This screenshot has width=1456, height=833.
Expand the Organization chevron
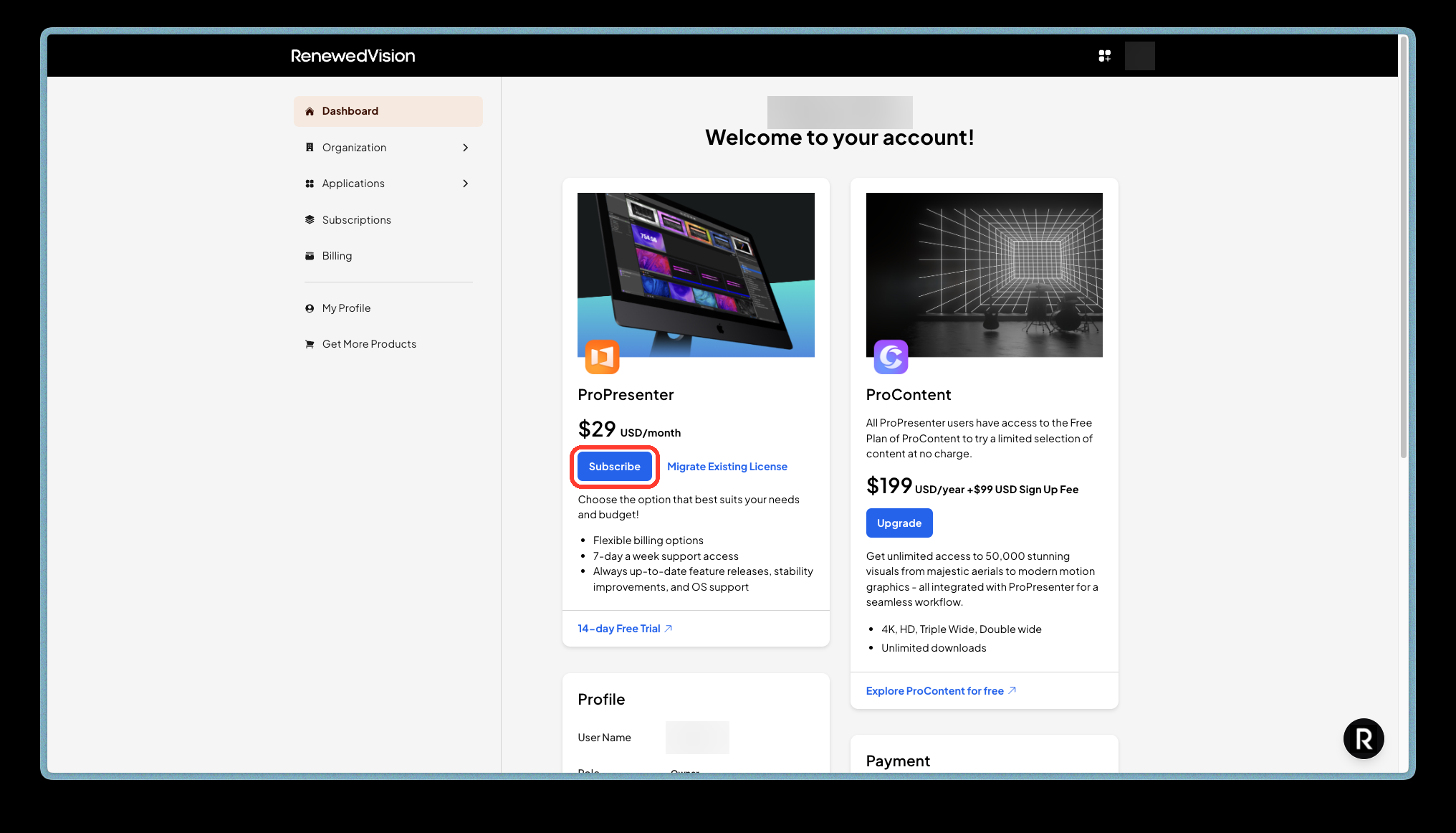(465, 148)
